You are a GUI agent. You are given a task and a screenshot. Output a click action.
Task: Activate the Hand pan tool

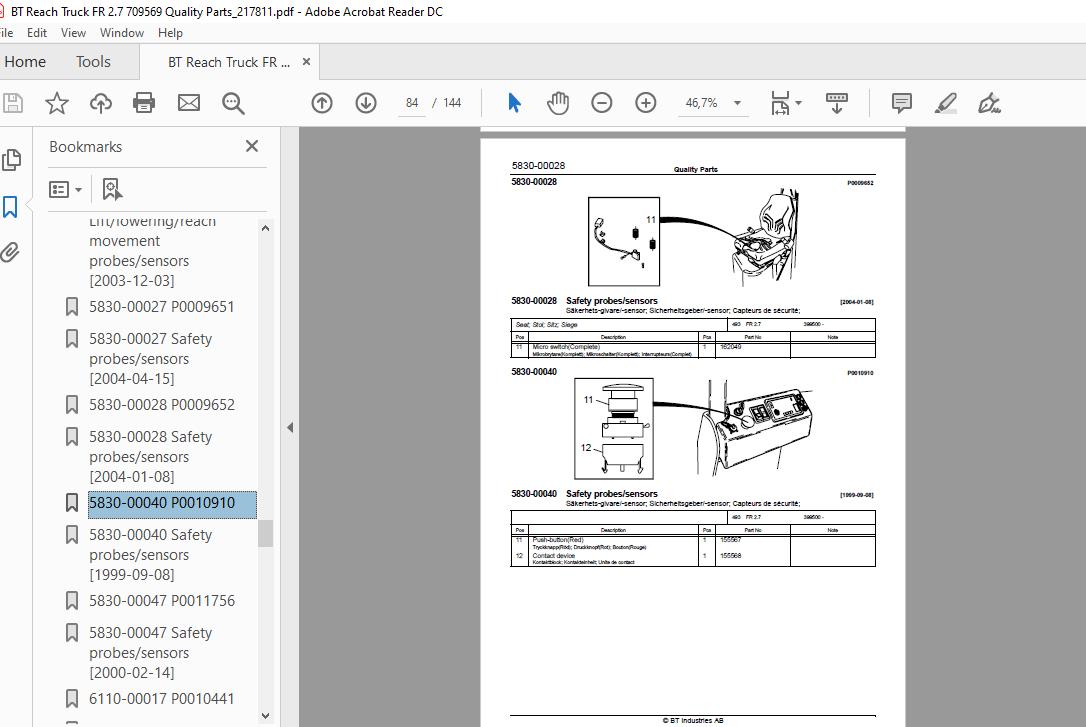[558, 103]
